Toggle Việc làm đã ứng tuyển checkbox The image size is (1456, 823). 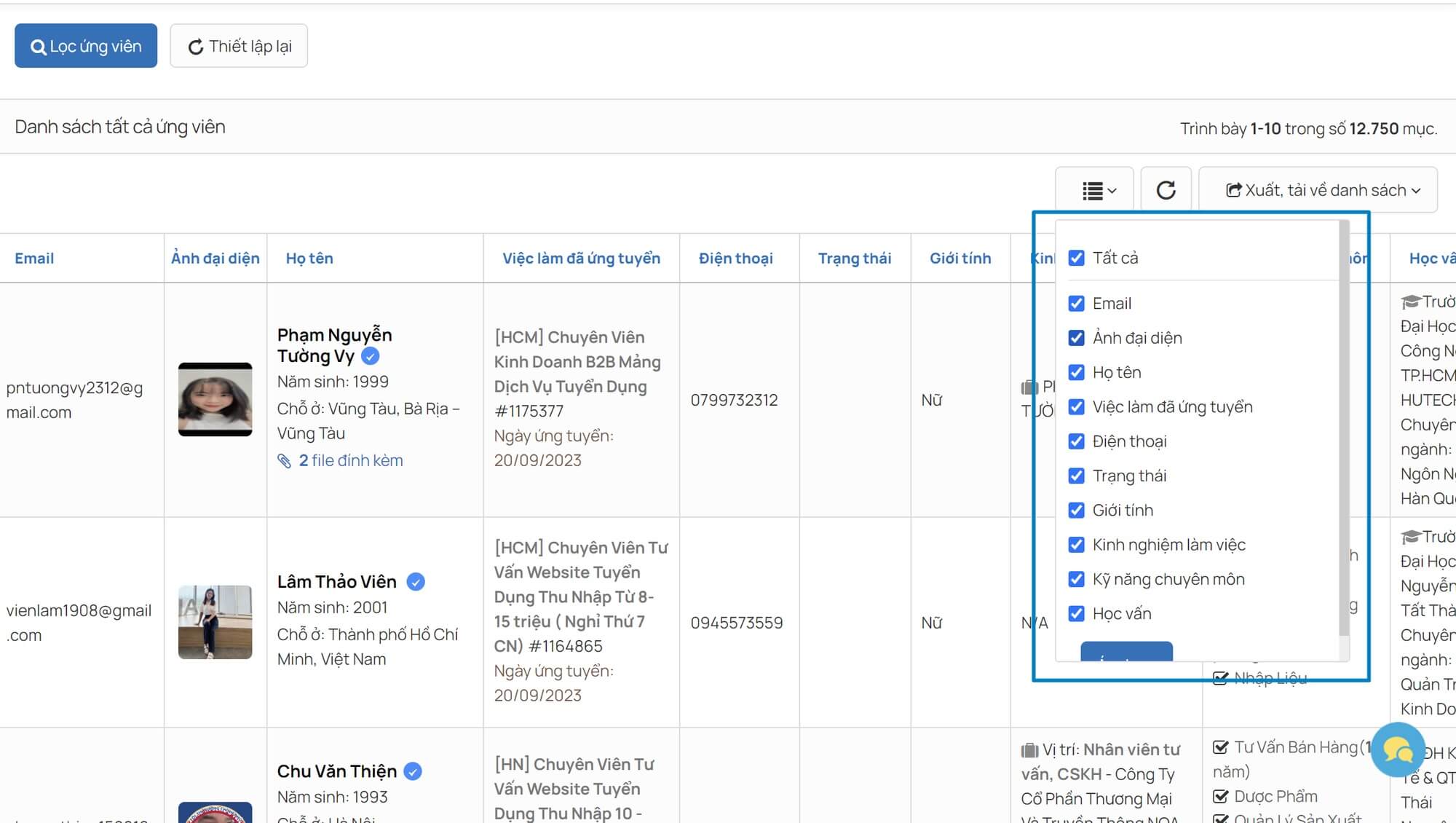tap(1076, 406)
